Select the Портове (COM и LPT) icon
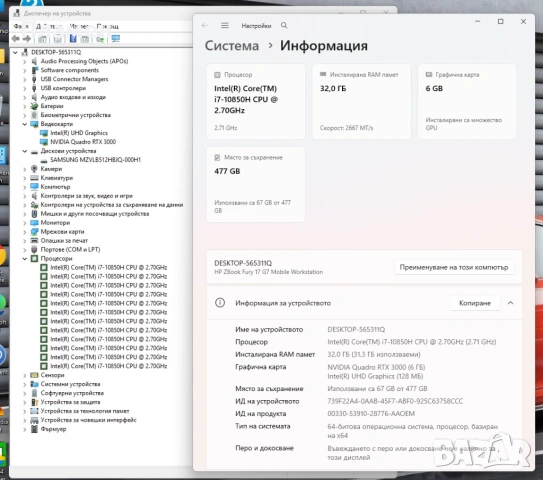This screenshot has width=543, height=480. click(x=34, y=250)
